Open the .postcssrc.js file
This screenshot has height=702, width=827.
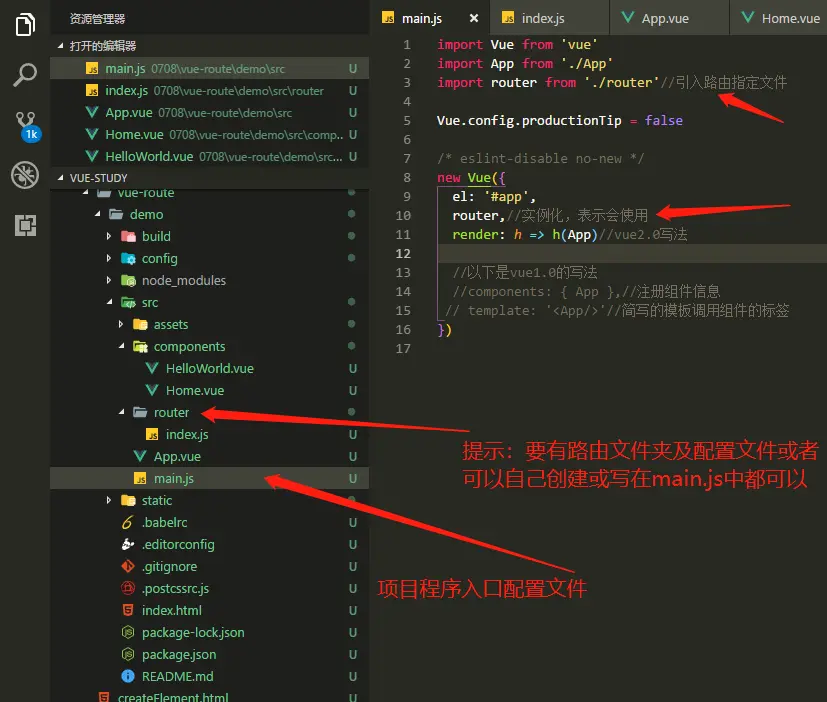(x=209, y=588)
